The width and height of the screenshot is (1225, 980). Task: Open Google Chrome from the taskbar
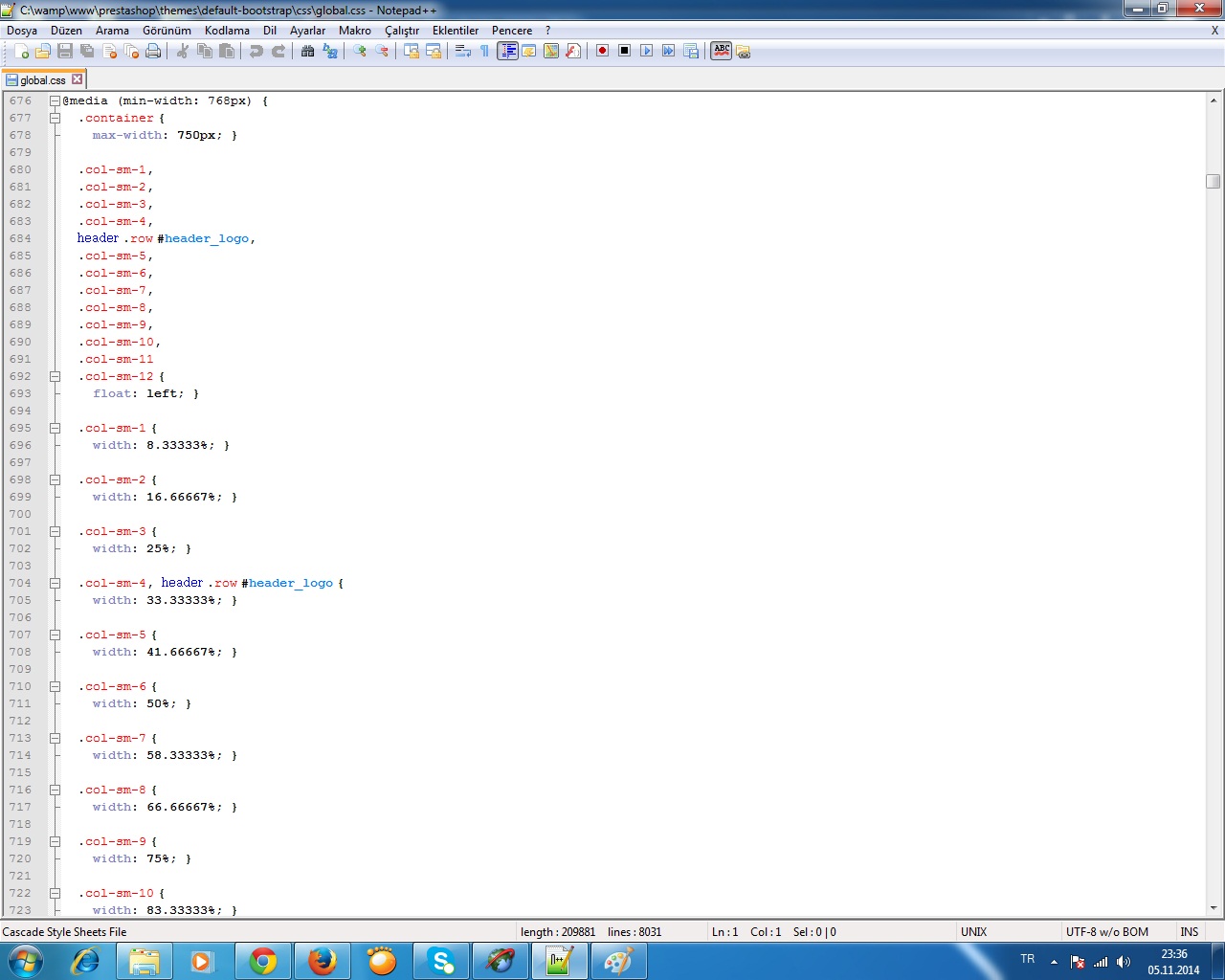pos(262,961)
